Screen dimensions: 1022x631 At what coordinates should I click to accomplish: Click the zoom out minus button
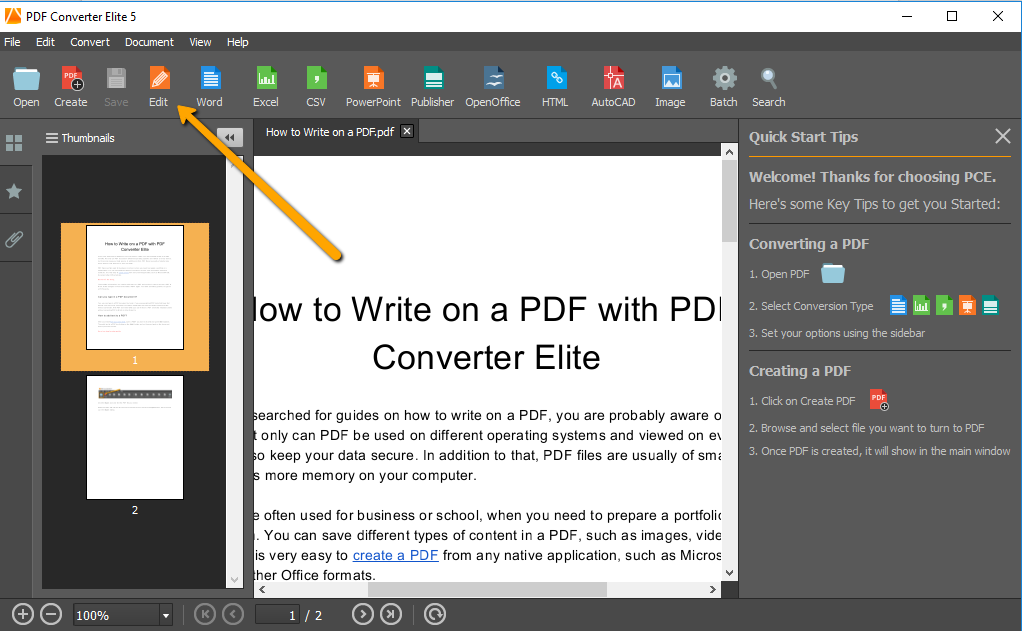pyautogui.click(x=51, y=614)
